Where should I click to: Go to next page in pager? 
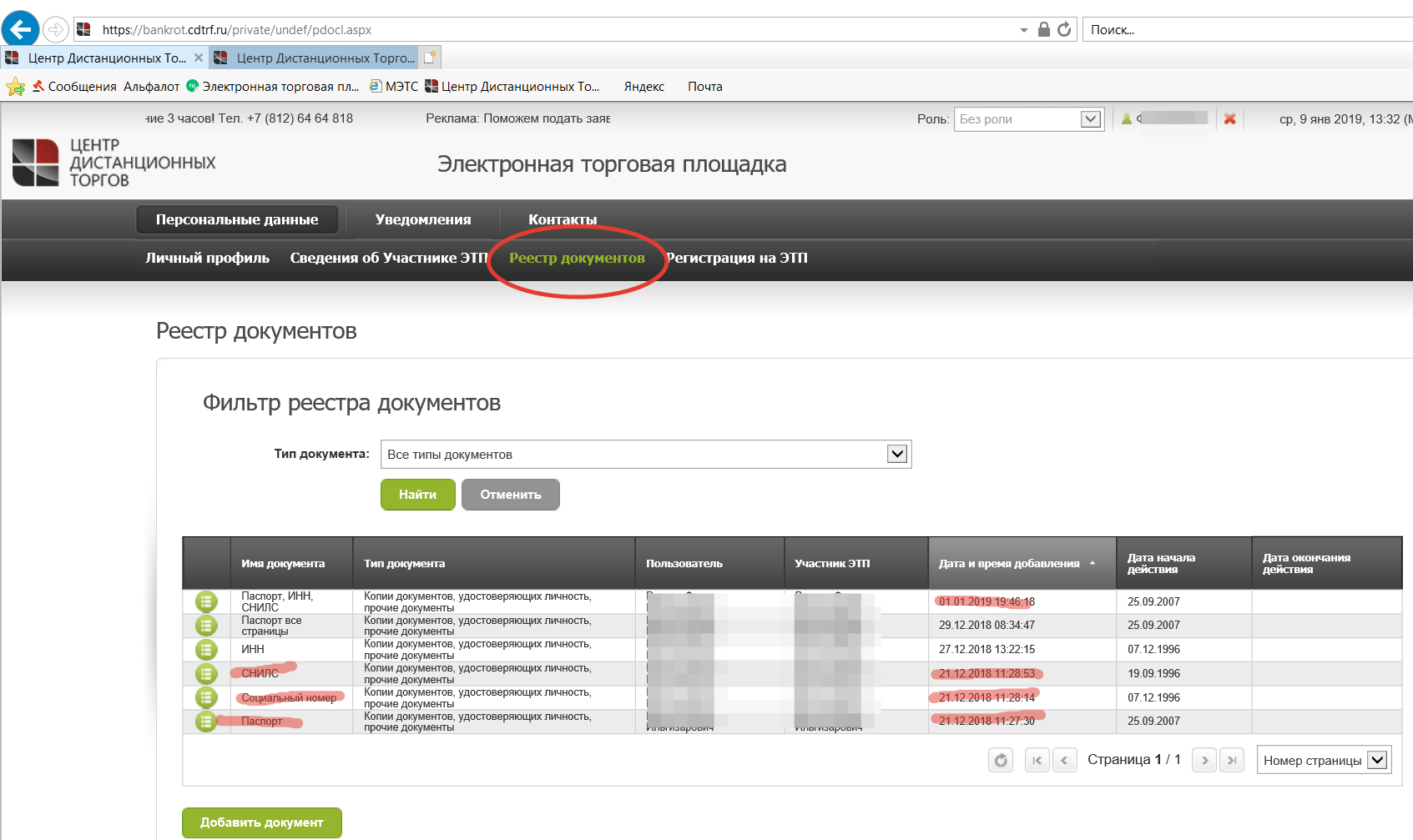point(1204,760)
